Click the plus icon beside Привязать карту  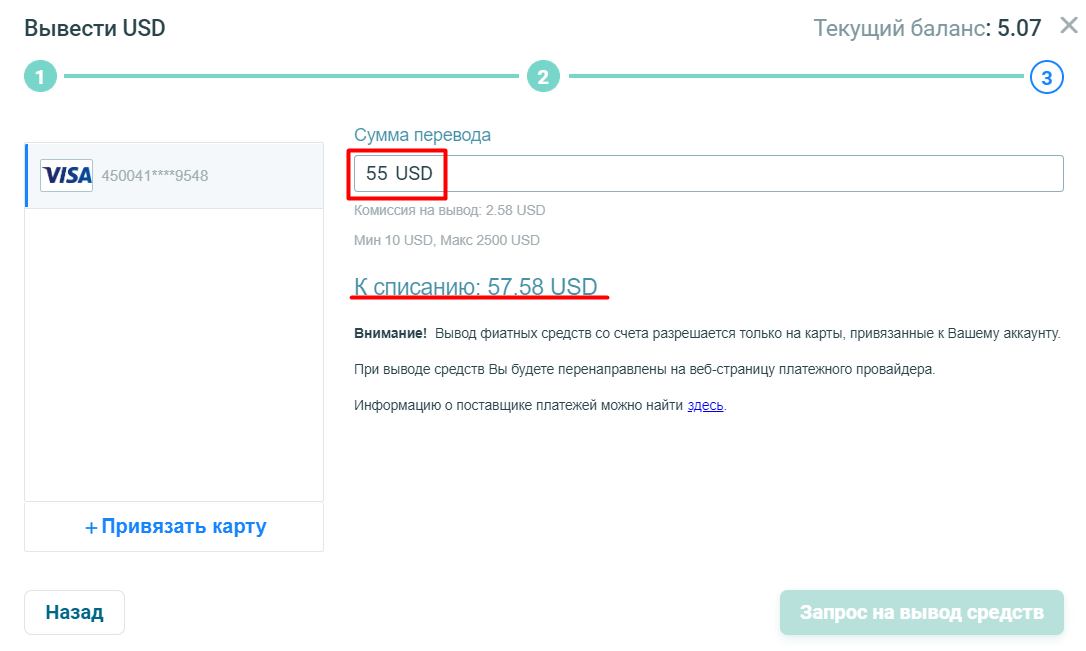pos(91,527)
